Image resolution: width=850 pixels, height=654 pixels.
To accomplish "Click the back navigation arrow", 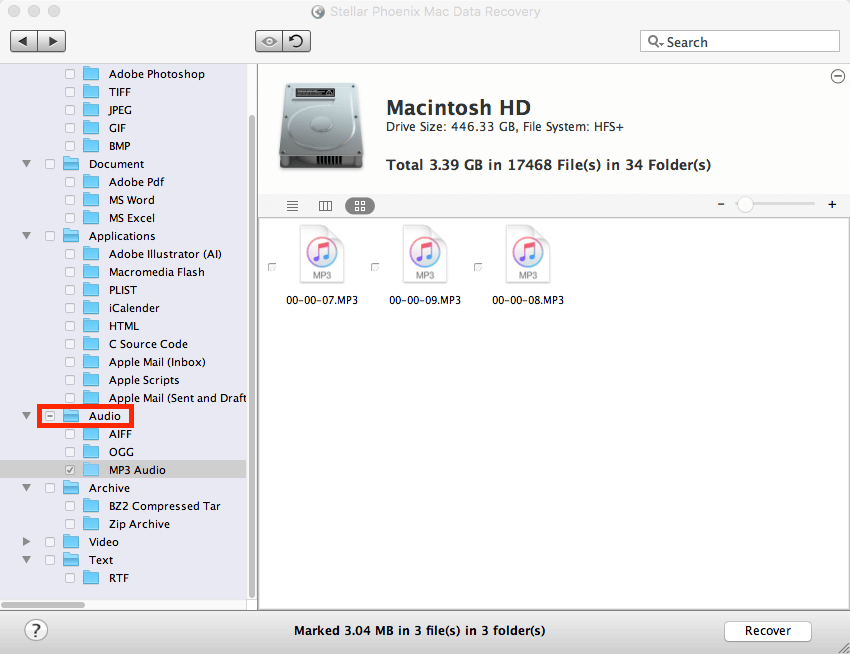I will (x=24, y=41).
